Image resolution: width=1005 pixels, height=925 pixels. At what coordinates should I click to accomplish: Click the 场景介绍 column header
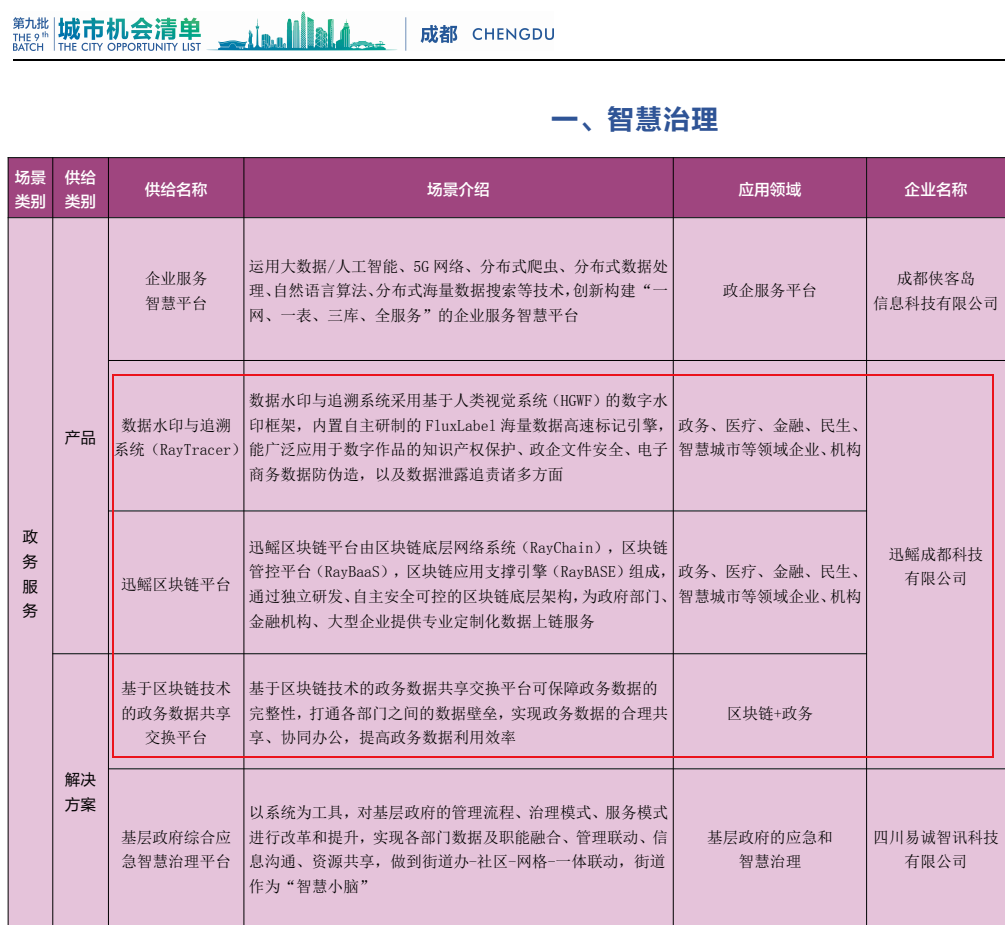click(458, 189)
